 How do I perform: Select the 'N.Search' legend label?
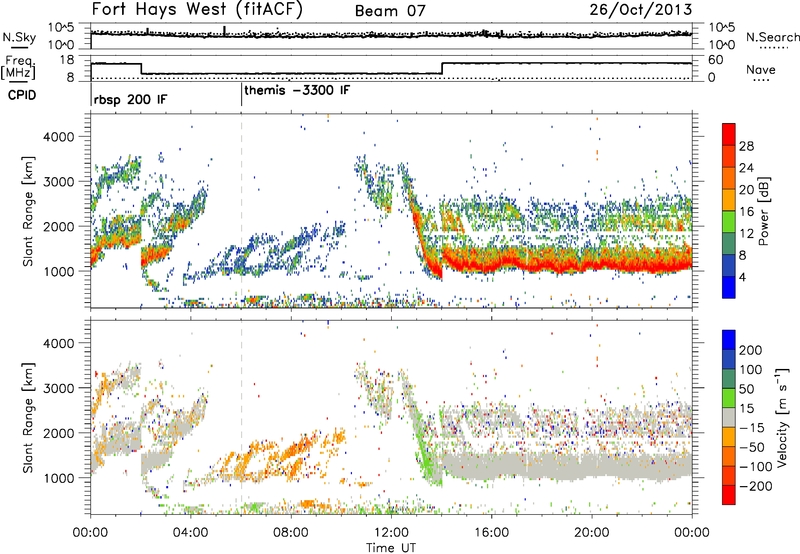point(772,37)
